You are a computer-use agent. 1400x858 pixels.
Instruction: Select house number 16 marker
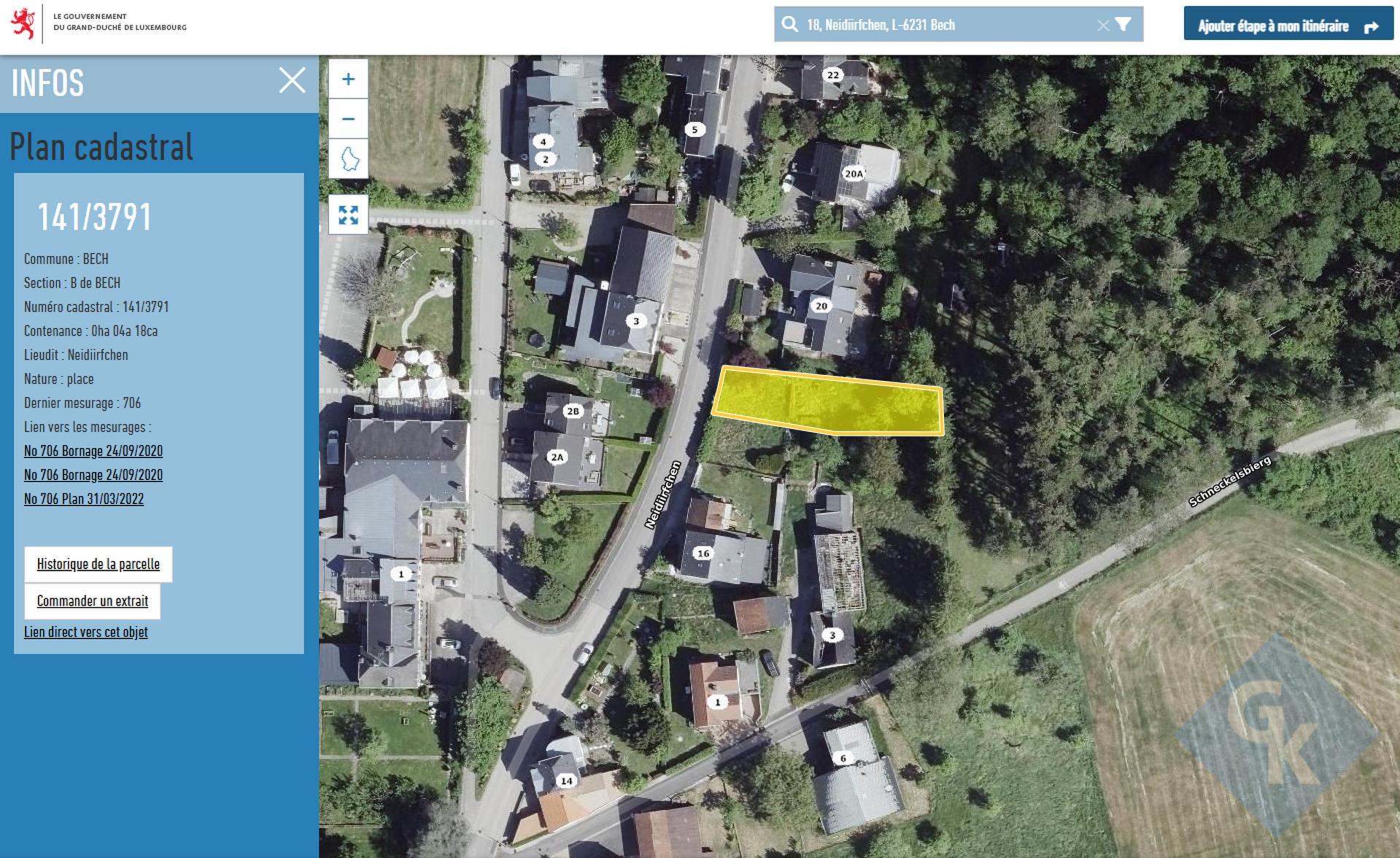(703, 553)
